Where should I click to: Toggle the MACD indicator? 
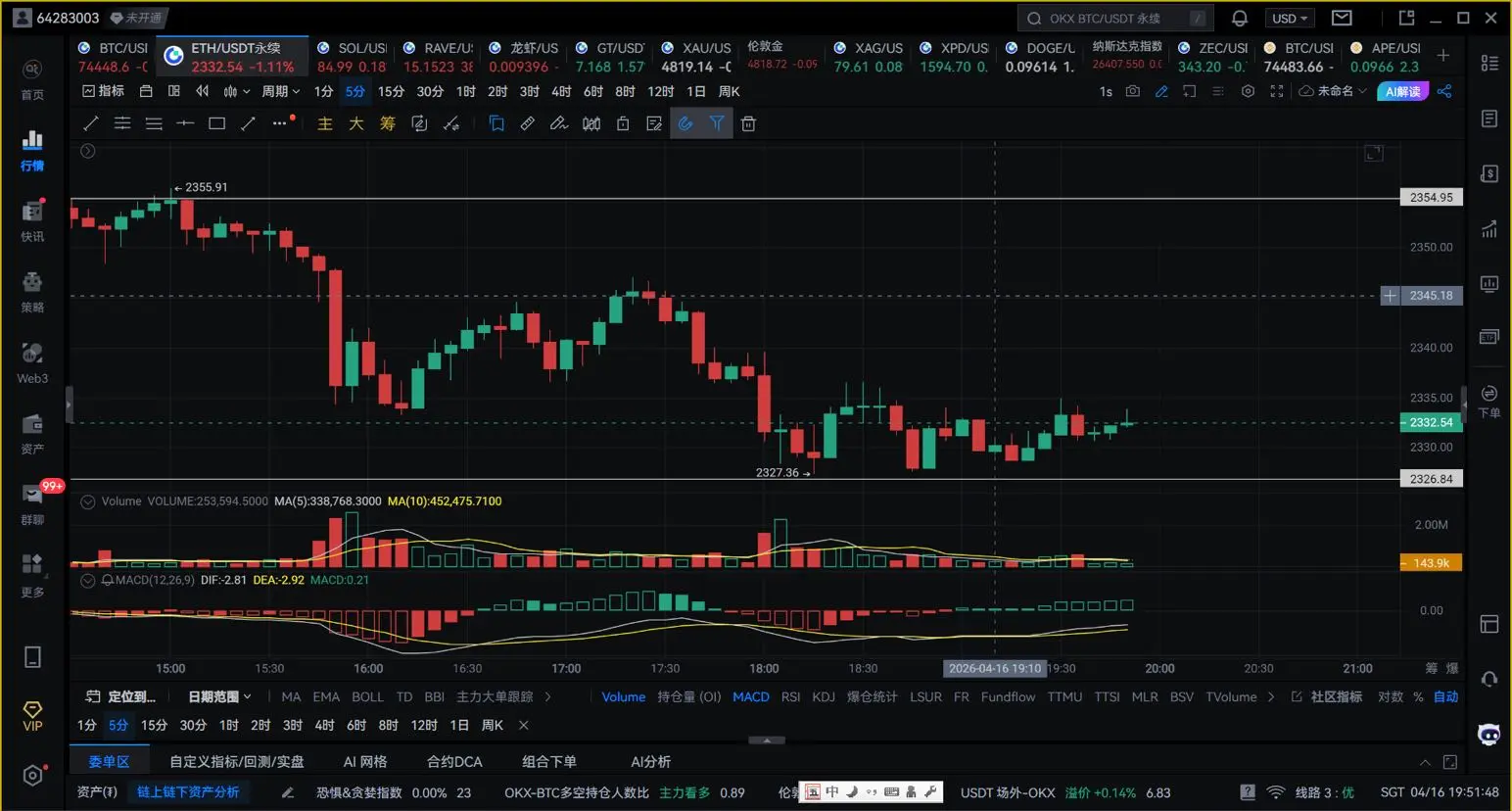tap(751, 696)
